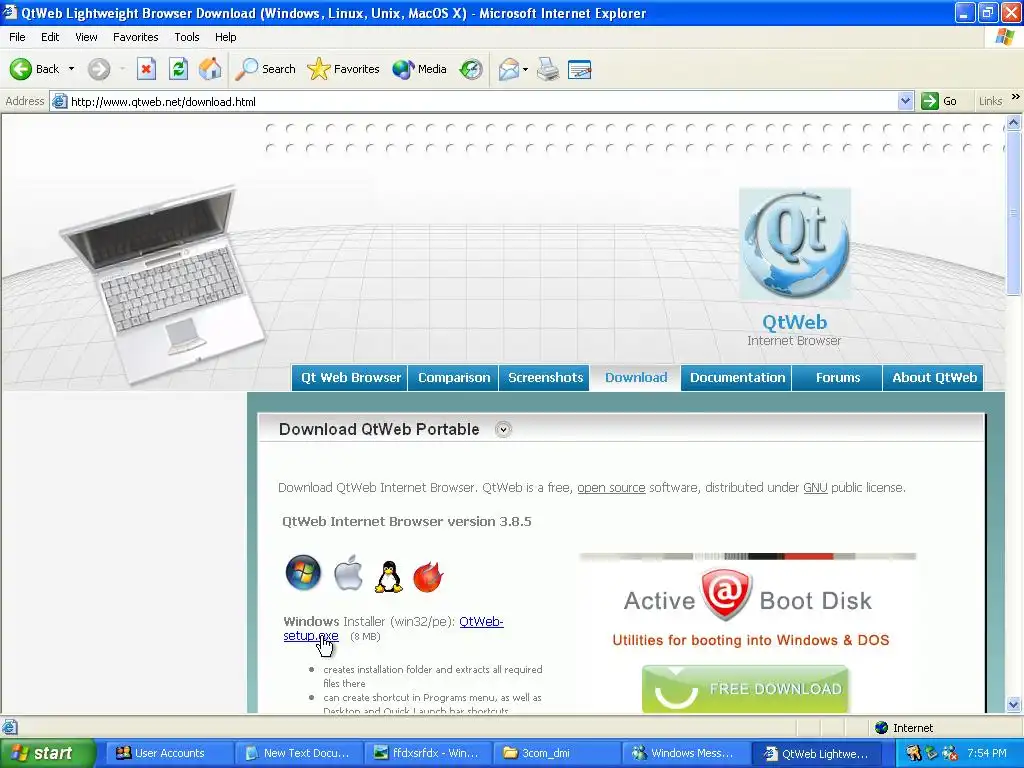Open the Back history dropdown arrow
Viewport: 1024px width, 768px height.
coord(71,69)
